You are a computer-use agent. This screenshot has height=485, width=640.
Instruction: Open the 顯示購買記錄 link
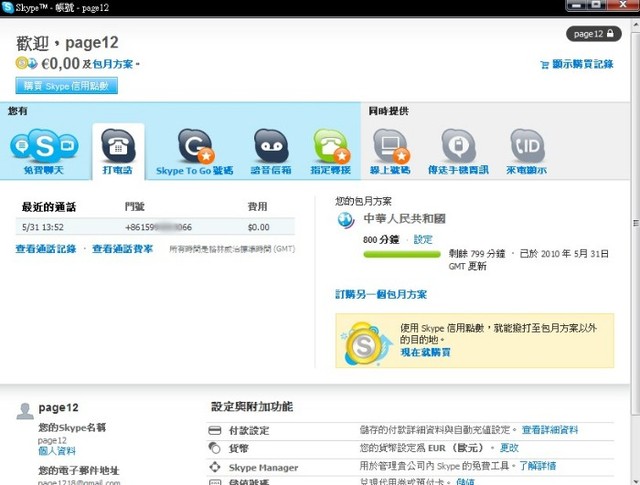[x=582, y=64]
